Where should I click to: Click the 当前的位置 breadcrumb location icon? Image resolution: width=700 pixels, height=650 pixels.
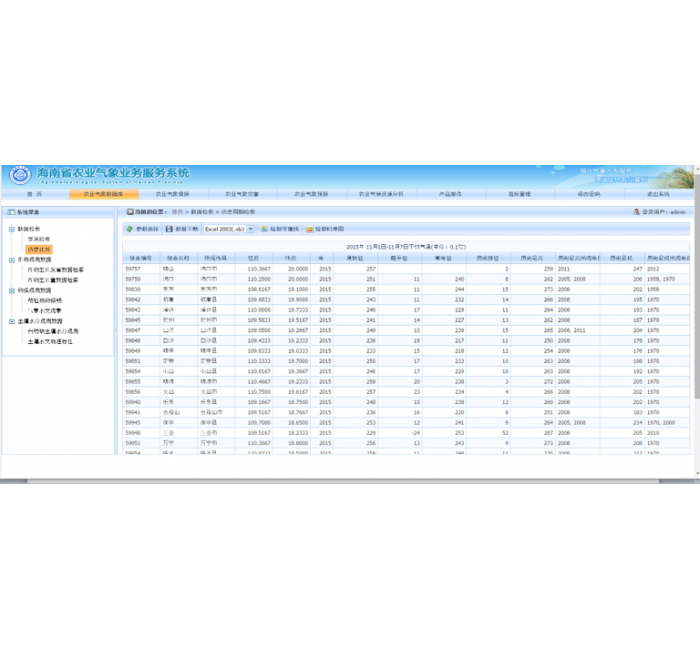[130, 212]
